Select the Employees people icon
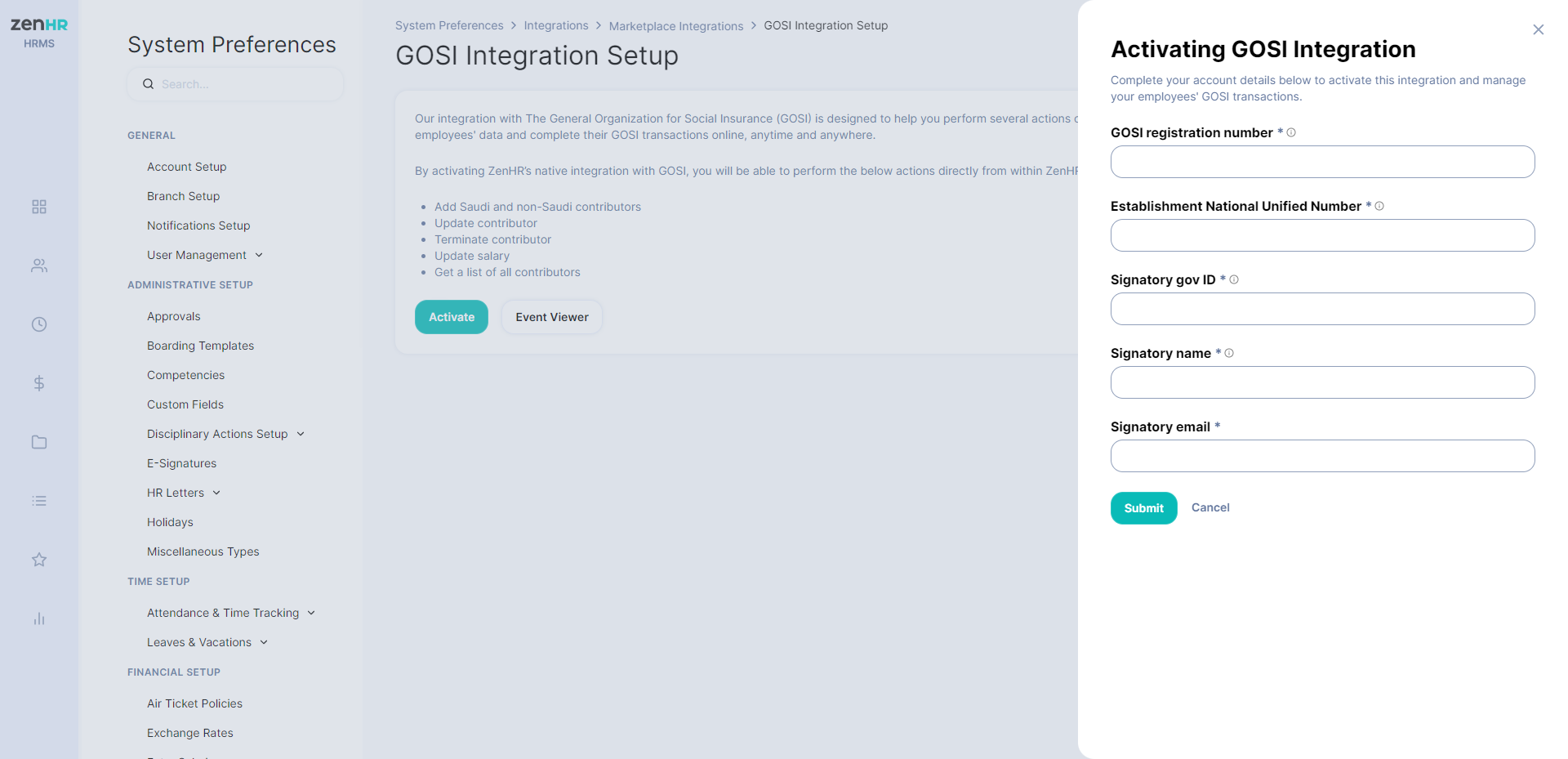Viewport: 1568px width, 759px height. [x=38, y=266]
